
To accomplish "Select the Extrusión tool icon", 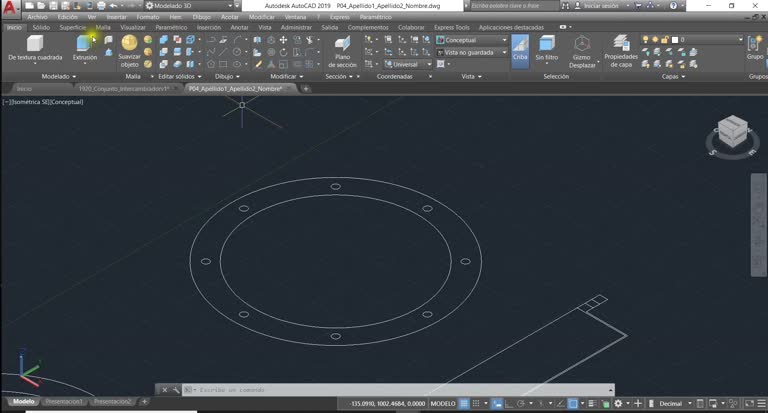I will 84,44.
